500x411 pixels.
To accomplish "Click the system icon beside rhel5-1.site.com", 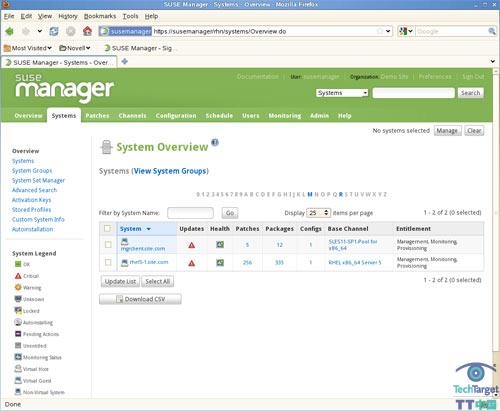I will pyautogui.click(x=124, y=263).
